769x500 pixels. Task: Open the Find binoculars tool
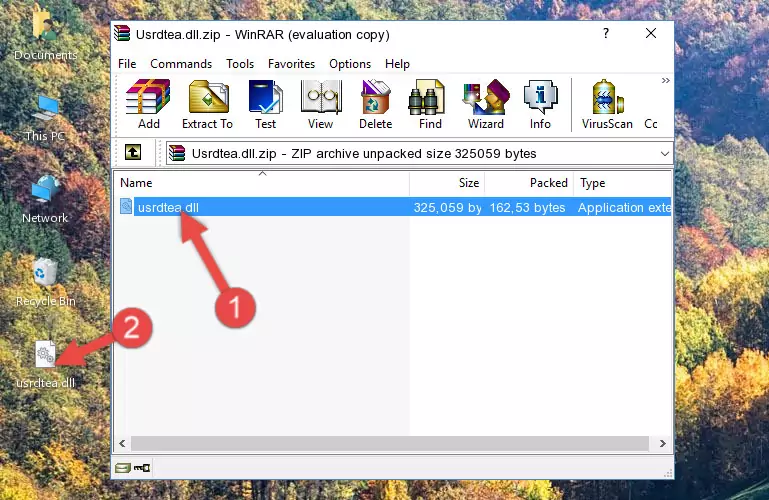pos(430,104)
